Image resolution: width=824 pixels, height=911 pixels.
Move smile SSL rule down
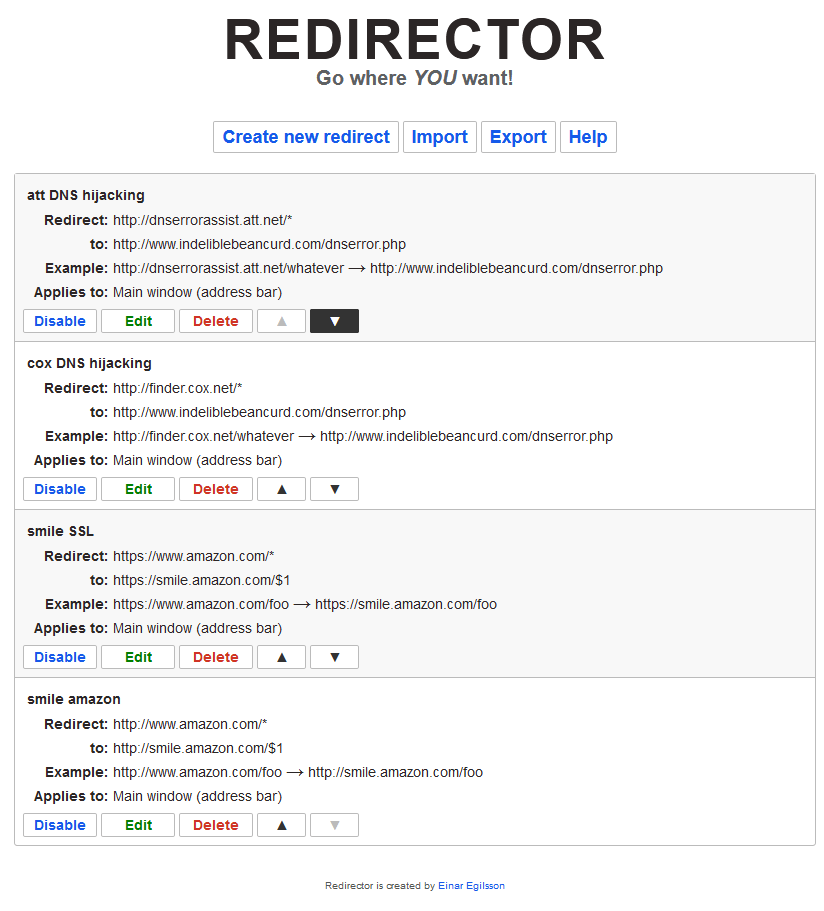point(333,656)
